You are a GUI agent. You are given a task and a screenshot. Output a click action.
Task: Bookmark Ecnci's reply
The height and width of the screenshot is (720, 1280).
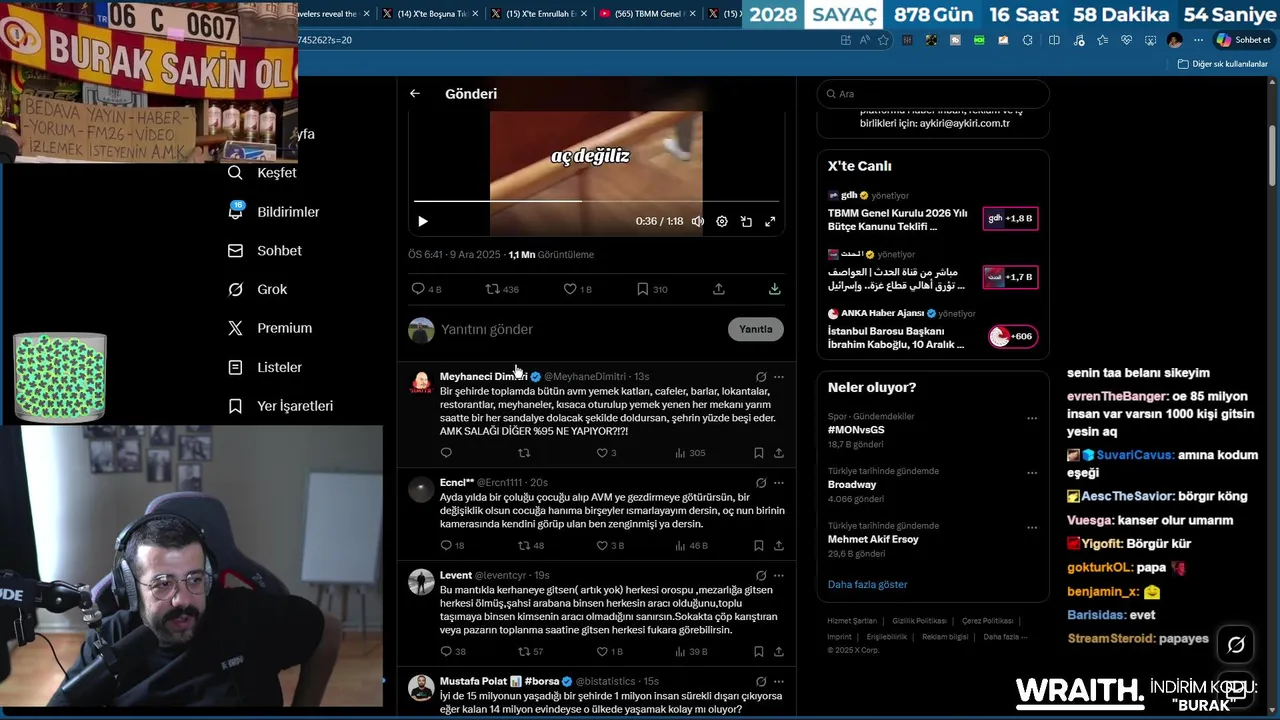[x=758, y=546]
